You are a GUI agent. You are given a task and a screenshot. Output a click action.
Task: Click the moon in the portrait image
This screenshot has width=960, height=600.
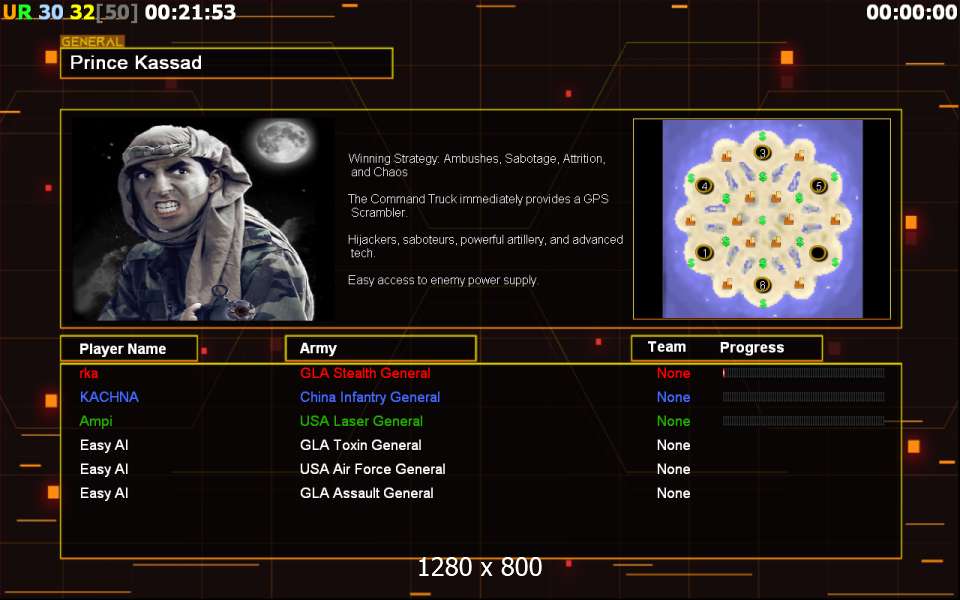pyautogui.click(x=283, y=140)
